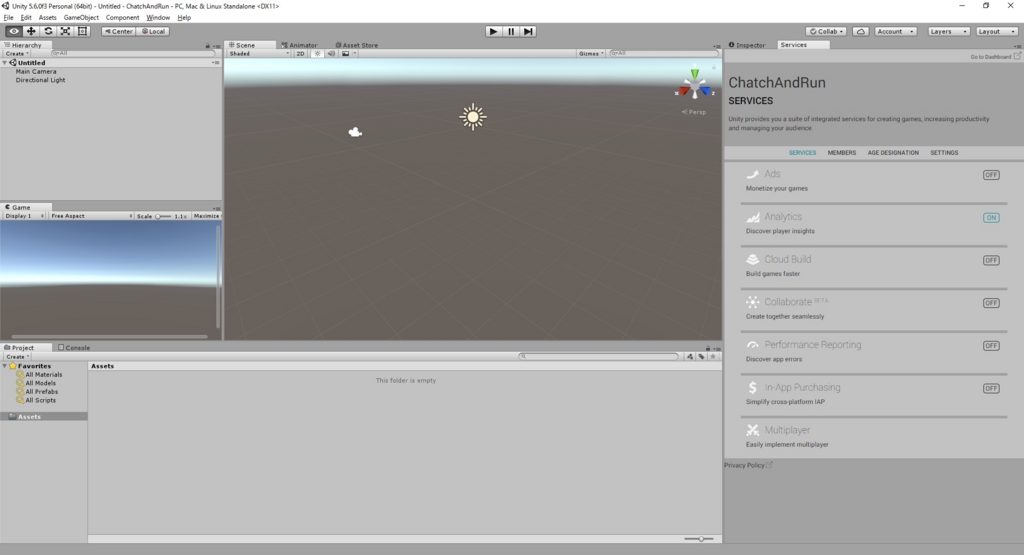
Task: Open the Privacy Policy link
Action: click(x=744, y=465)
